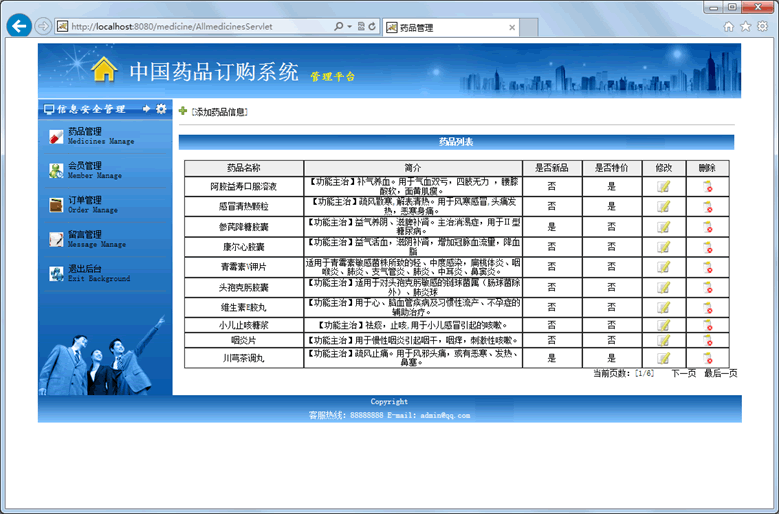Open browser Tools gear menu
This screenshot has width=779, height=514.
(x=762, y=26)
